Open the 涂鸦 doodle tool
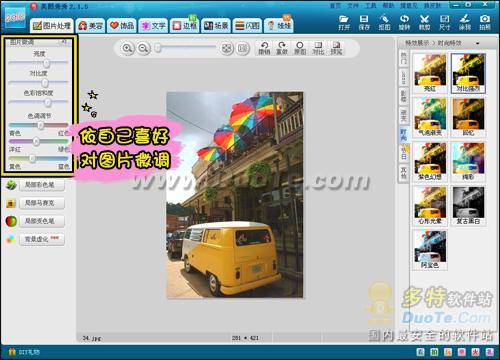The width and height of the screenshot is (500, 360). tap(465, 23)
